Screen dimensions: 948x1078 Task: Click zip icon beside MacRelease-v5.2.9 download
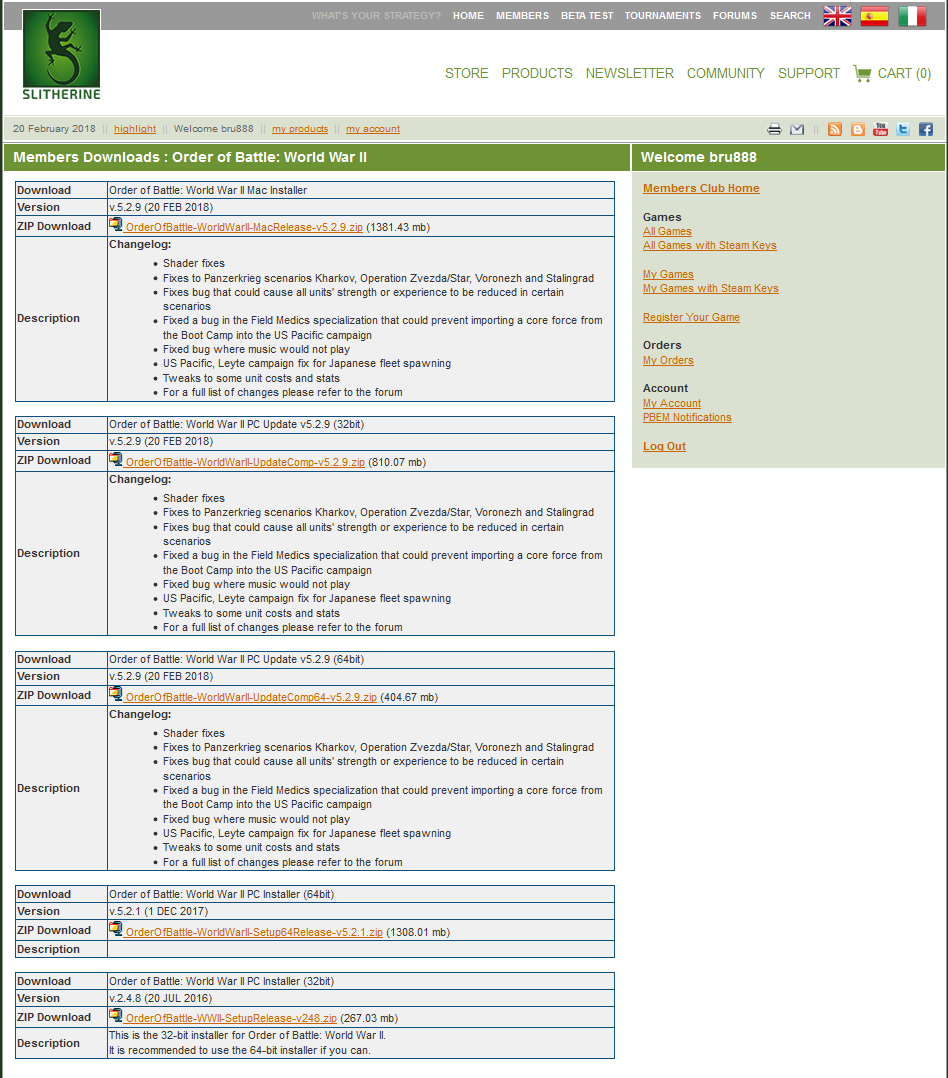[x=115, y=224]
